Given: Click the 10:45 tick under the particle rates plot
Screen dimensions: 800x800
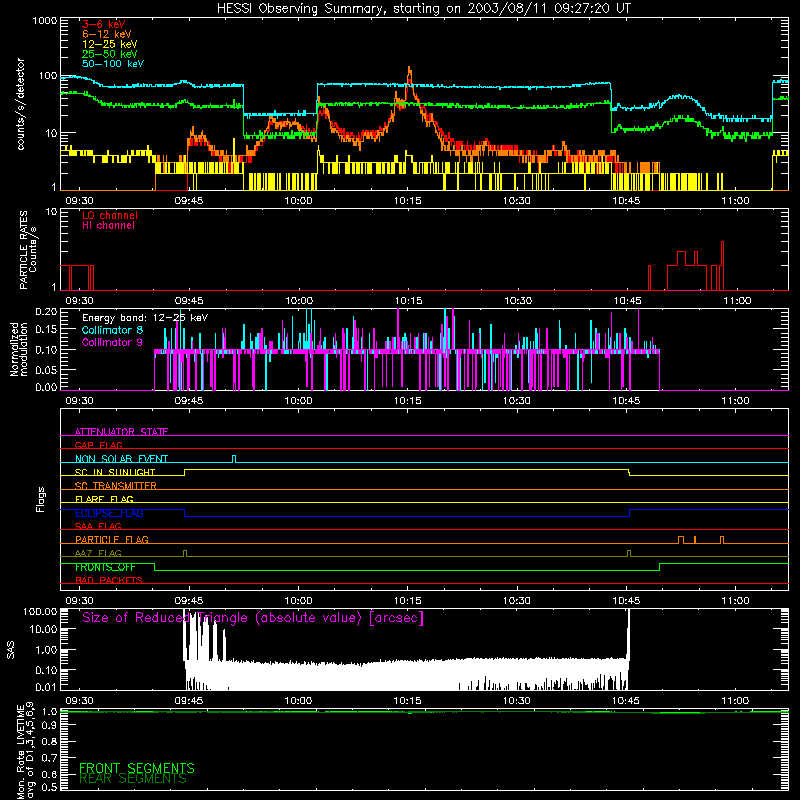Looking at the screenshot, I should 627,301.
